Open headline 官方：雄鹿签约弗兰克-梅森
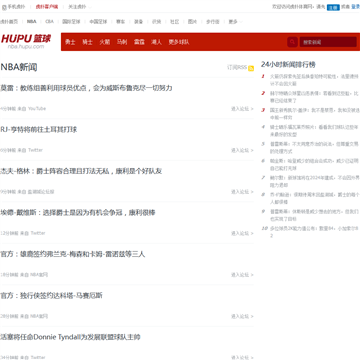 click(x=73, y=254)
